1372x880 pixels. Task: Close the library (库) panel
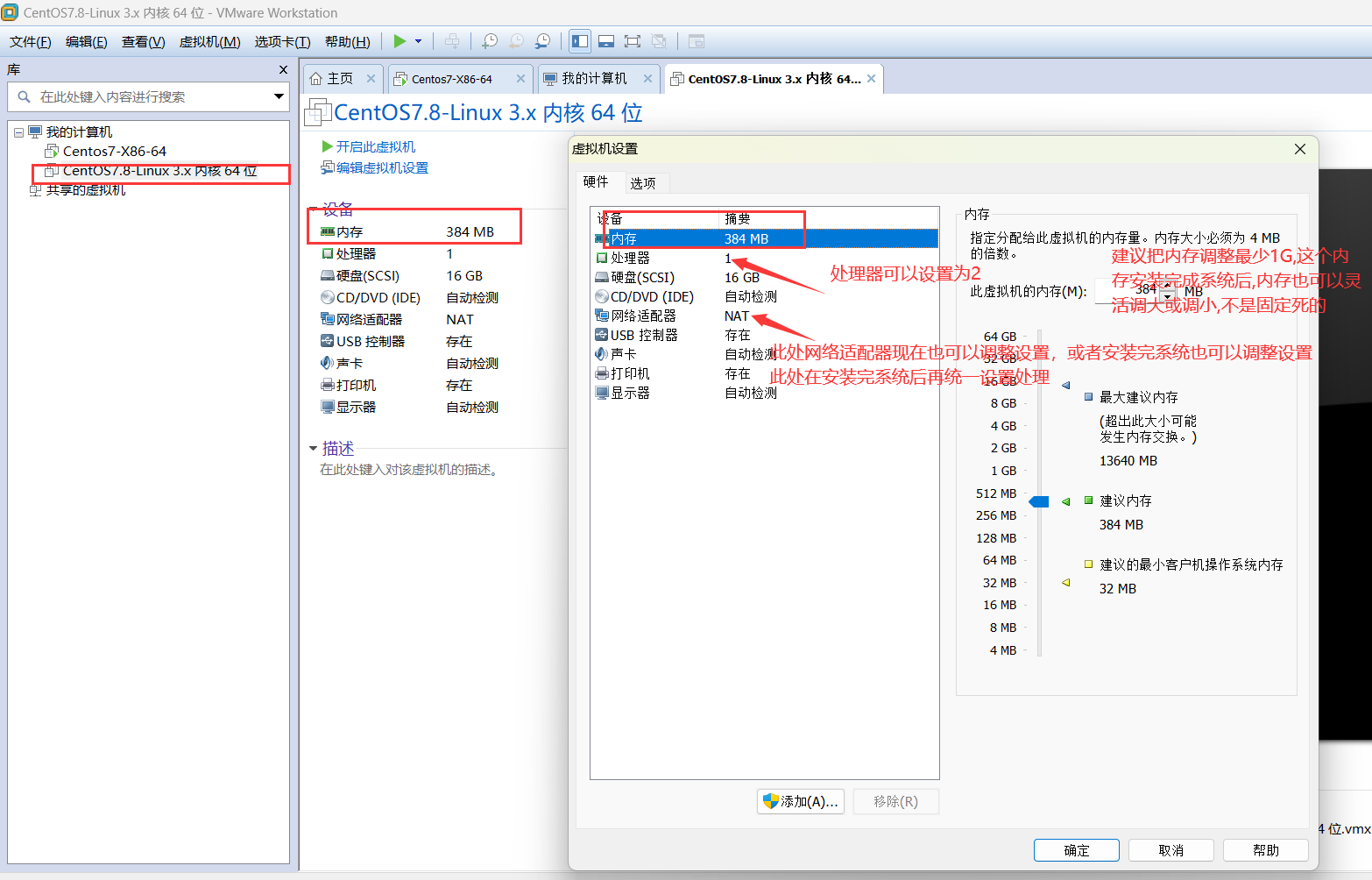coord(283,70)
